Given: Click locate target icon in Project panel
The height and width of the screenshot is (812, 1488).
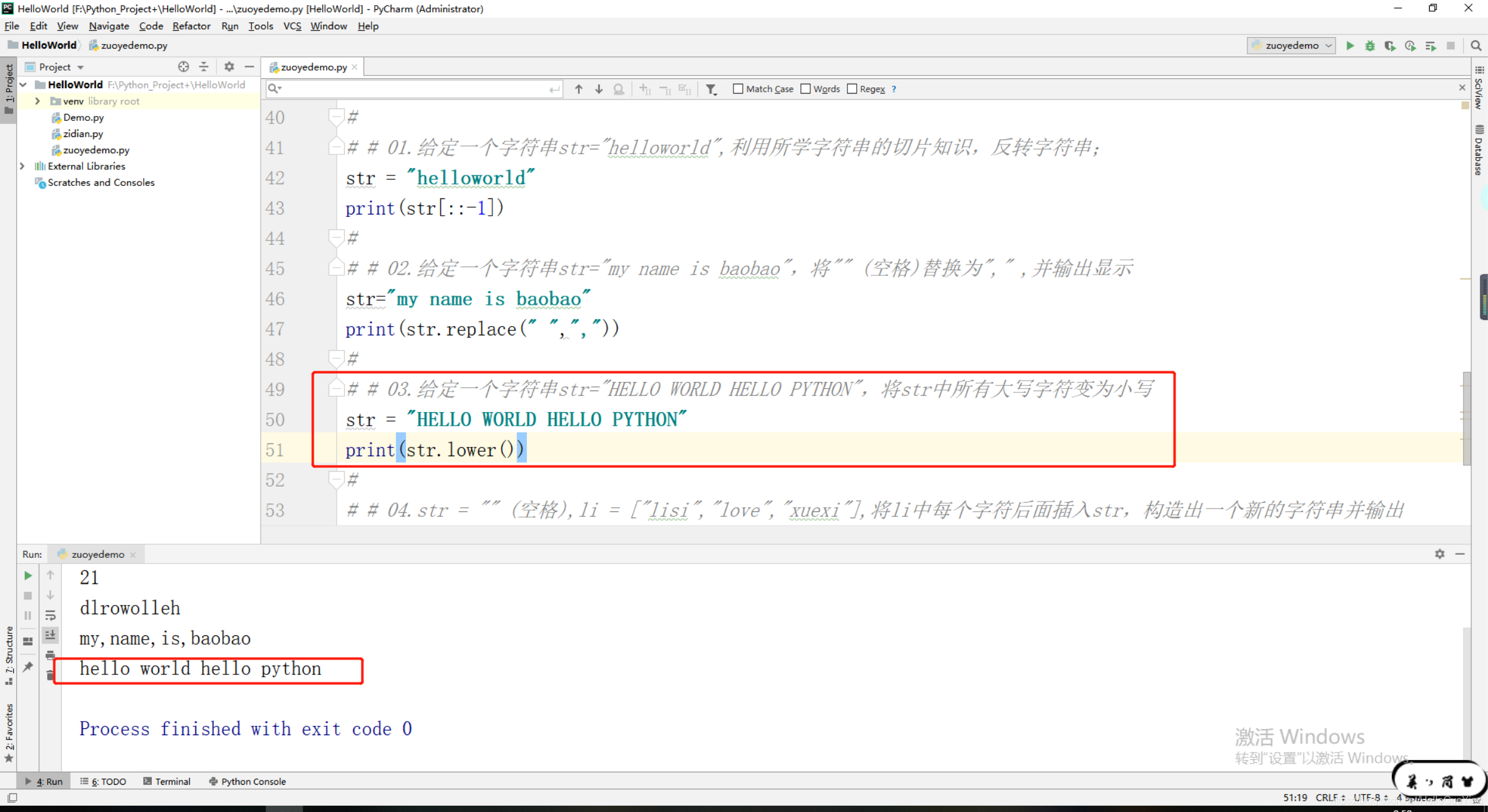Looking at the screenshot, I should [183, 66].
